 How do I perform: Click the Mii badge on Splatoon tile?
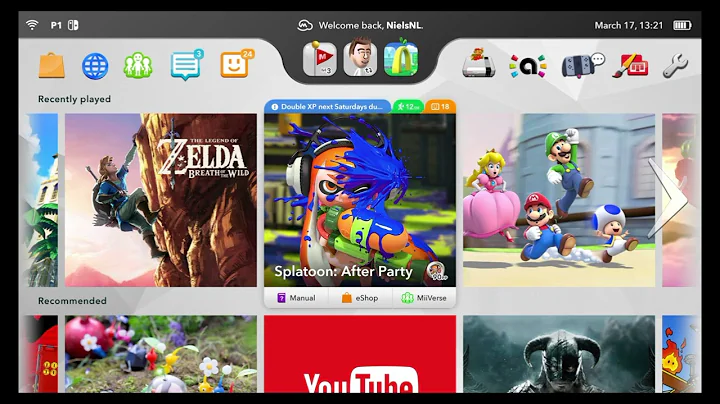click(x=436, y=271)
